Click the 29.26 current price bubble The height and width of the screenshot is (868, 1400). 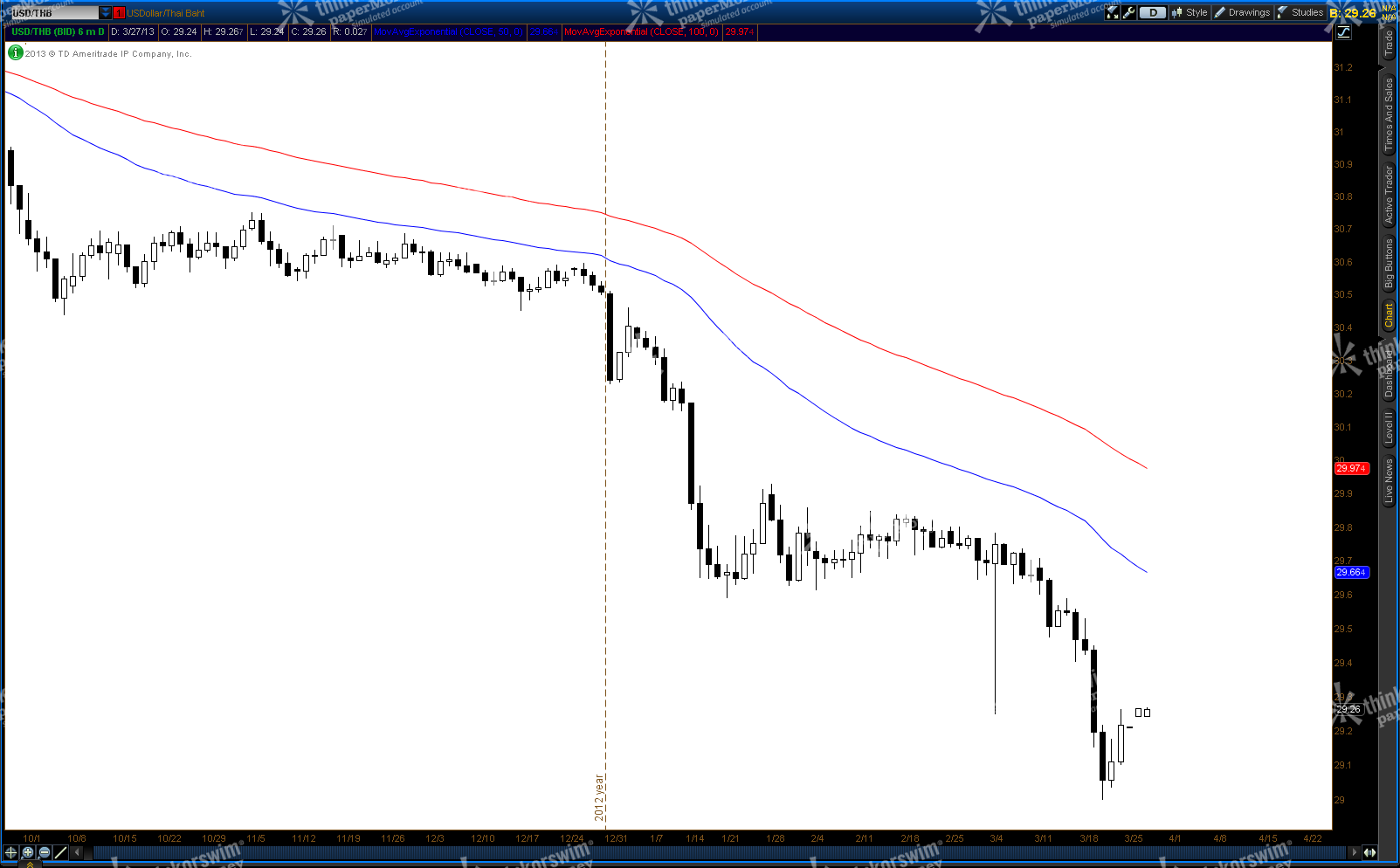pyautogui.click(x=1348, y=709)
